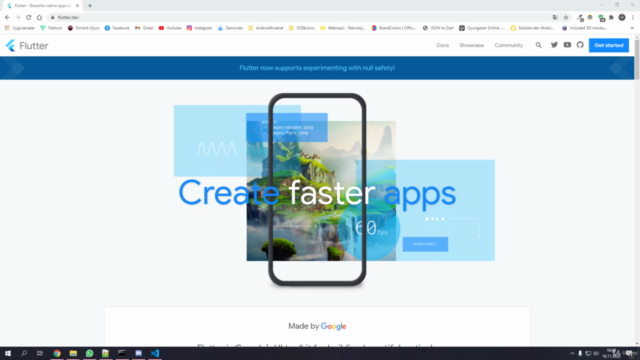This screenshot has width=640, height=360.
Task: Open the Chrome three-dot menu
Action: pyautogui.click(x=633, y=17)
